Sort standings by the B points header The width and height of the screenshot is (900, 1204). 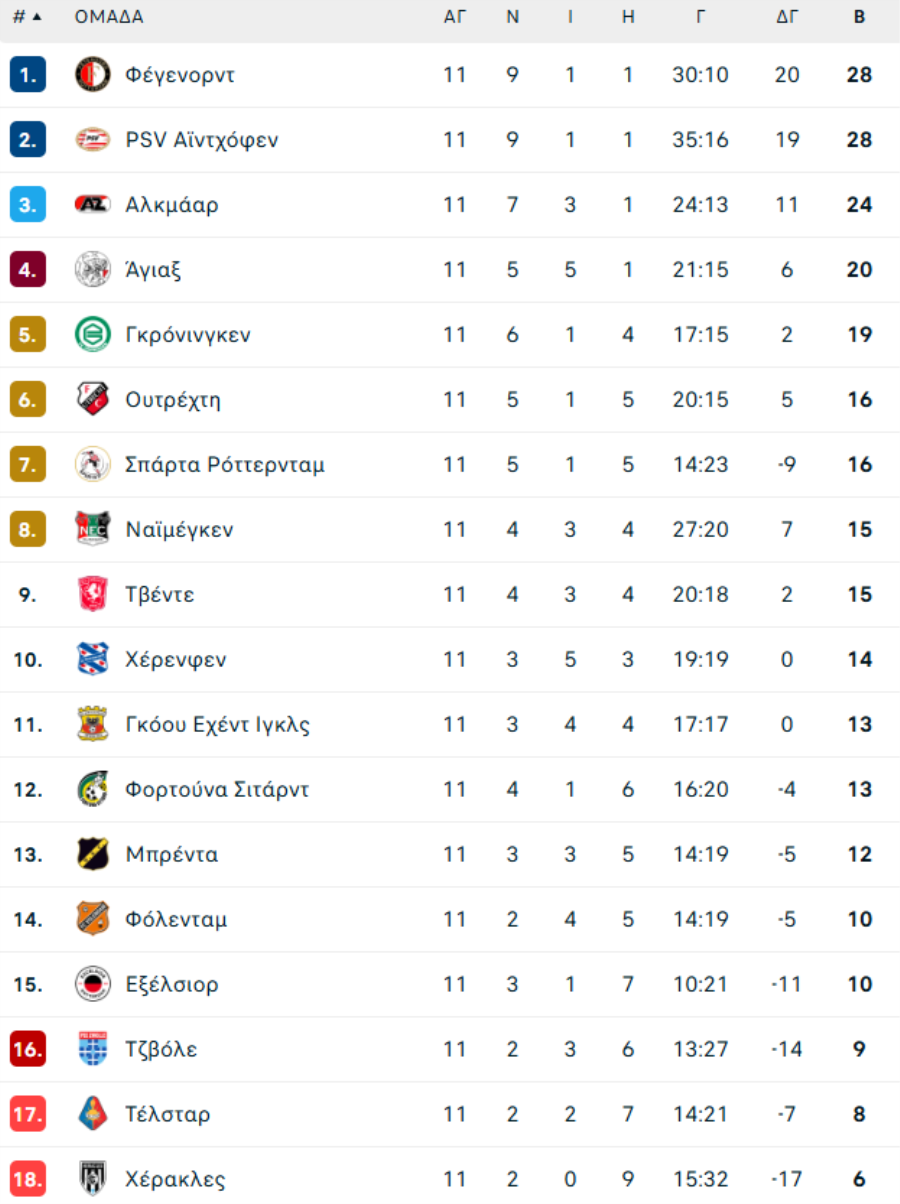859,17
